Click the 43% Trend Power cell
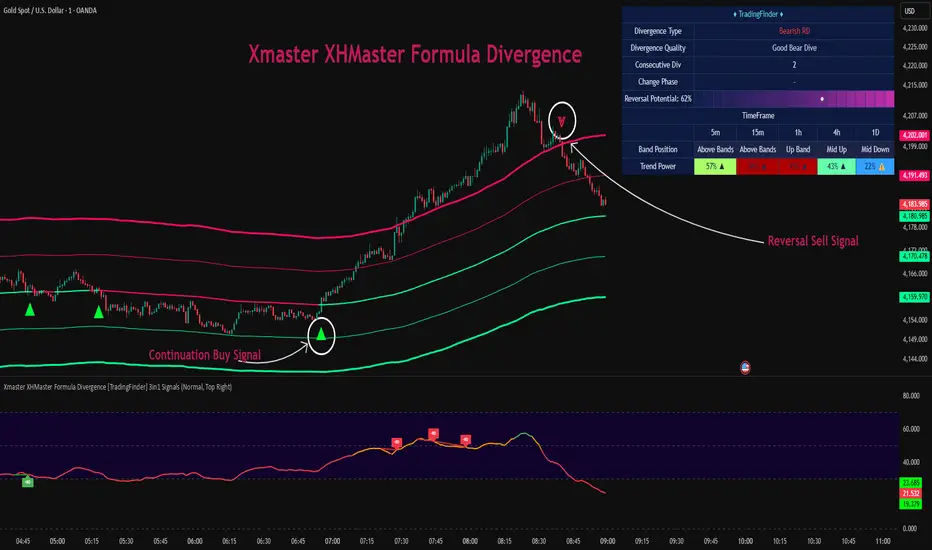Viewport: 932px width, 550px height. 836,166
